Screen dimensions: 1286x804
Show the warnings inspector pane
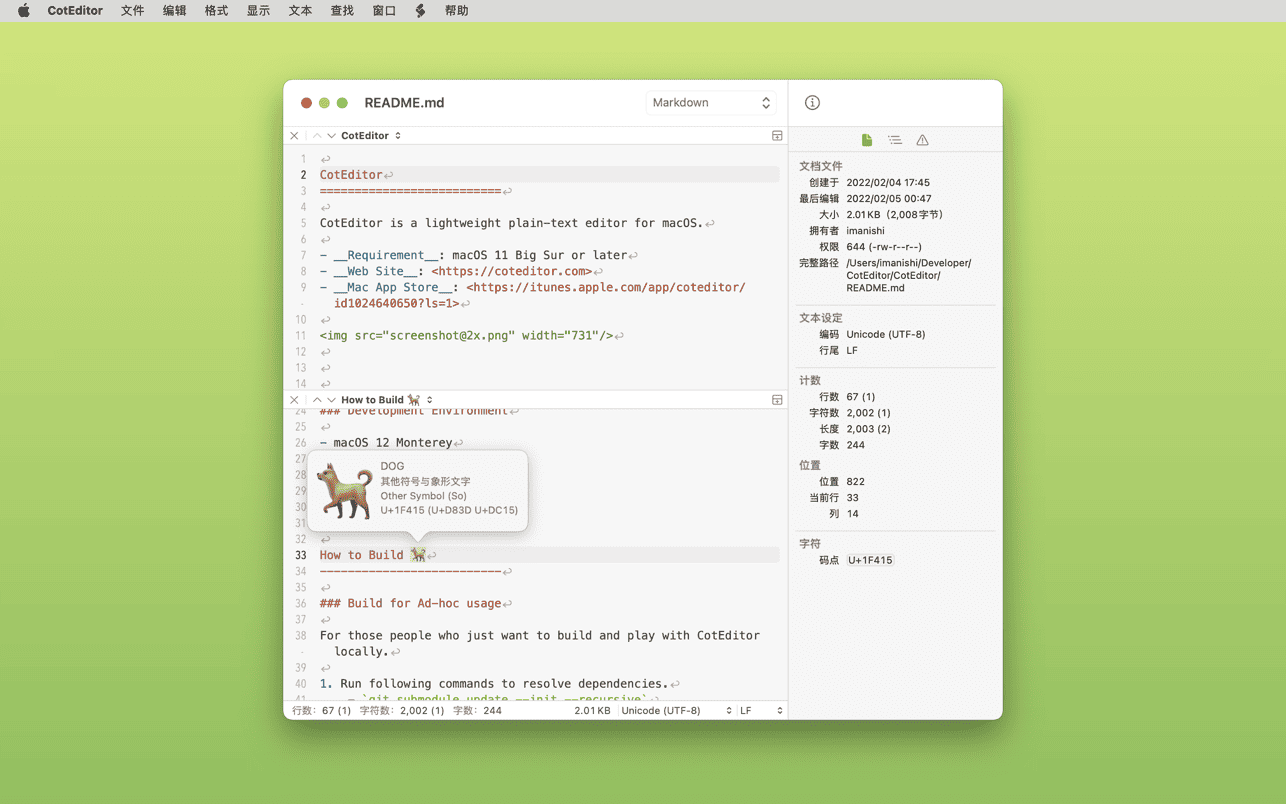pyautogui.click(x=922, y=140)
